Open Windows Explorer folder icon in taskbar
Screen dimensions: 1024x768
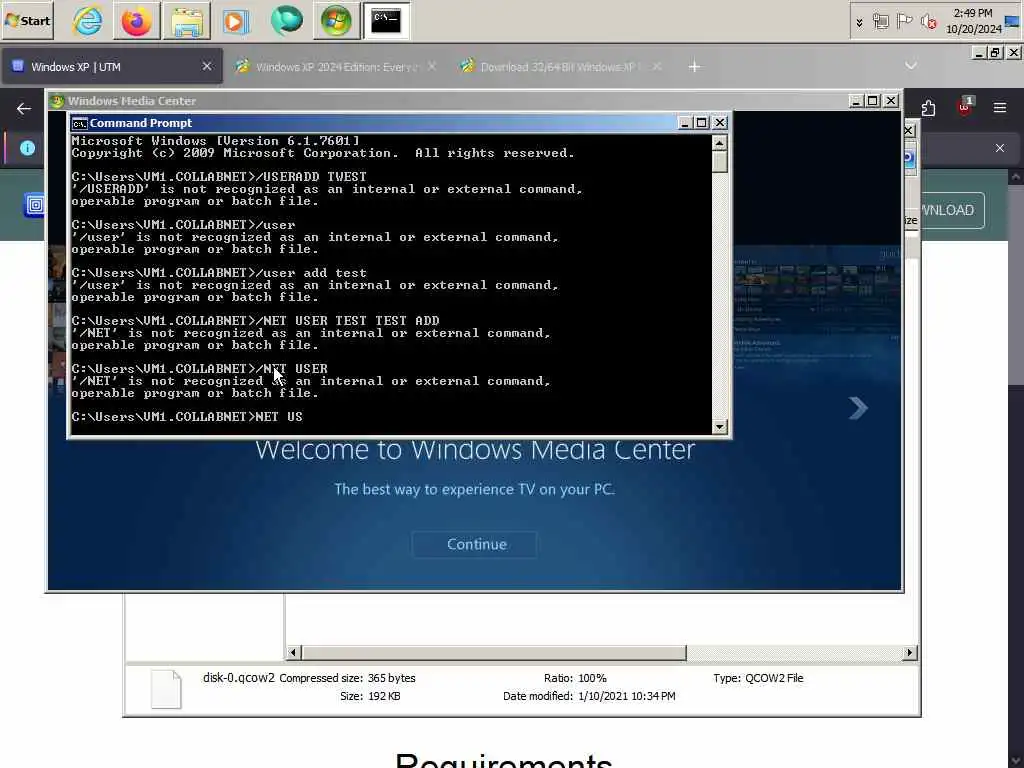click(187, 21)
